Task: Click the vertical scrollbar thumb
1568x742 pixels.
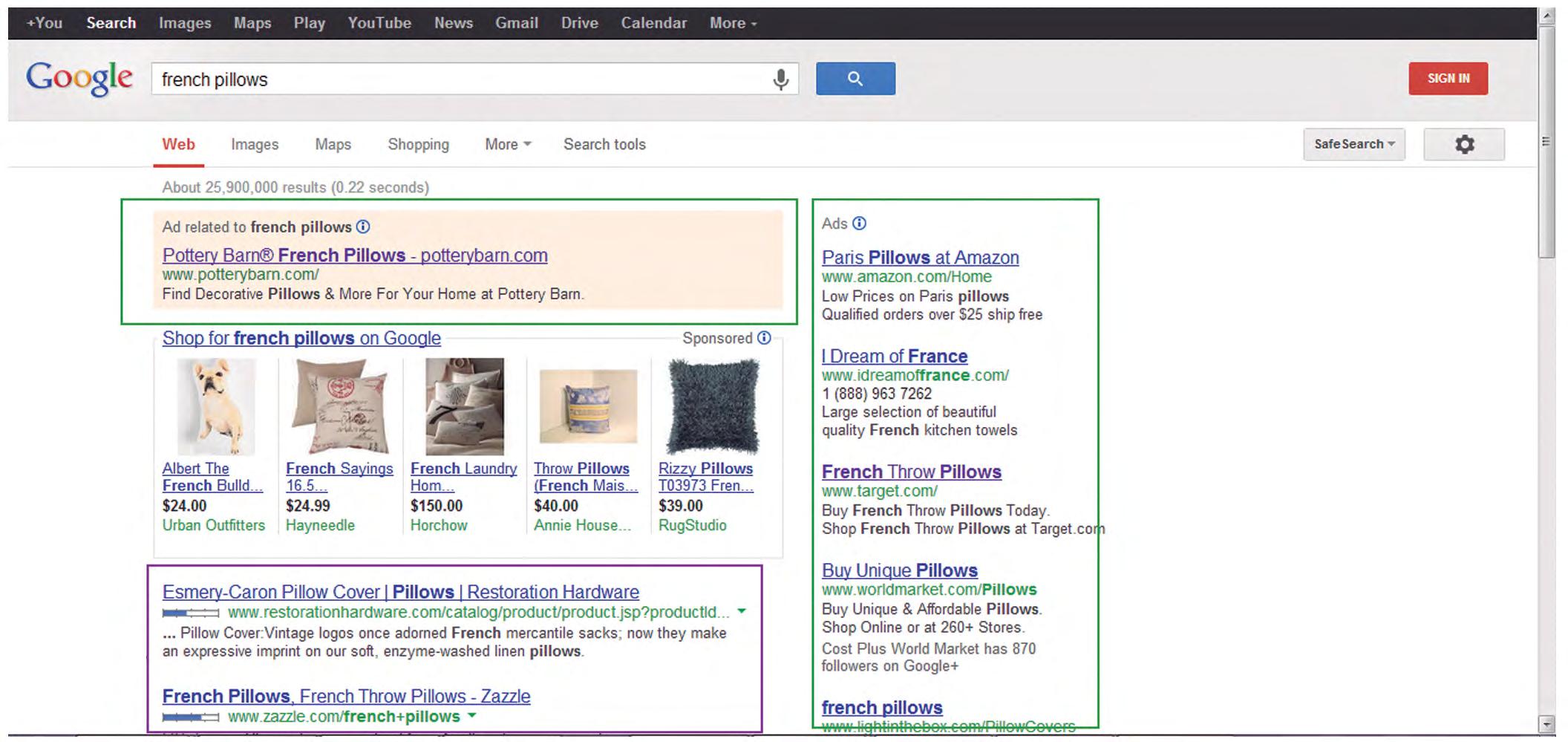Action: tap(1546, 141)
